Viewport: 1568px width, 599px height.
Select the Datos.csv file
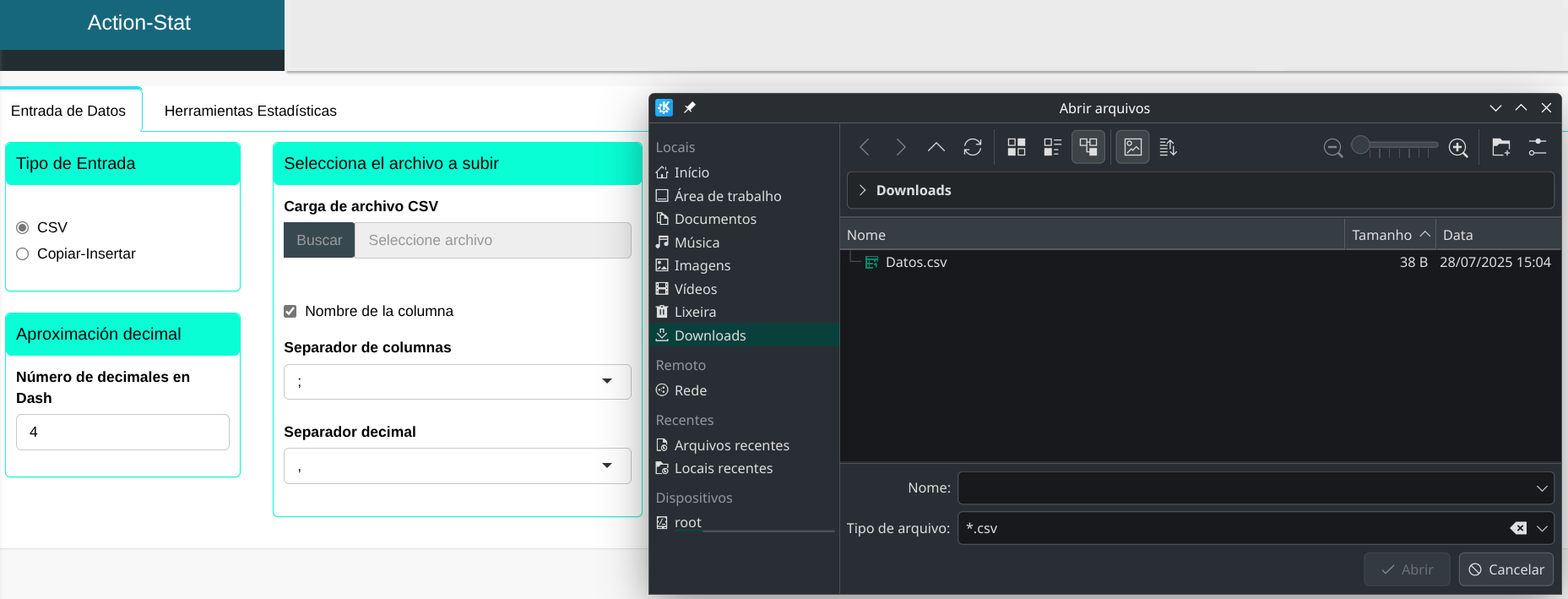[915, 262]
